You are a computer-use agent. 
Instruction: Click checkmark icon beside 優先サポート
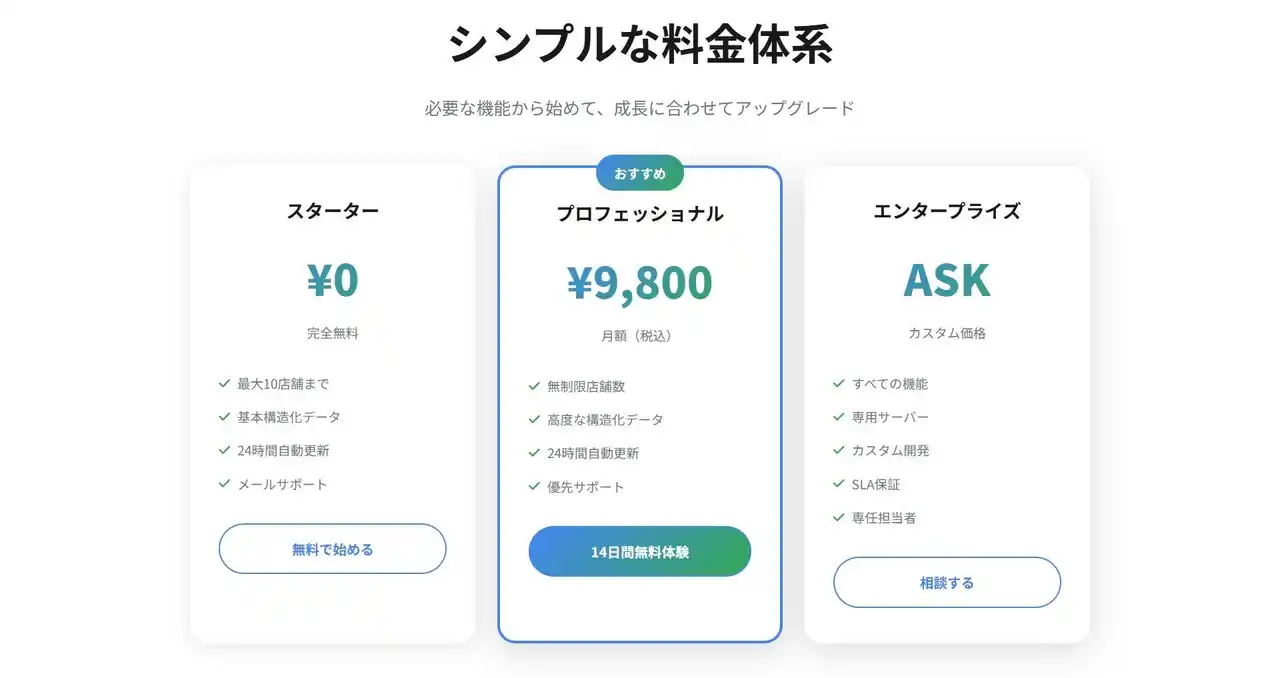pos(535,487)
